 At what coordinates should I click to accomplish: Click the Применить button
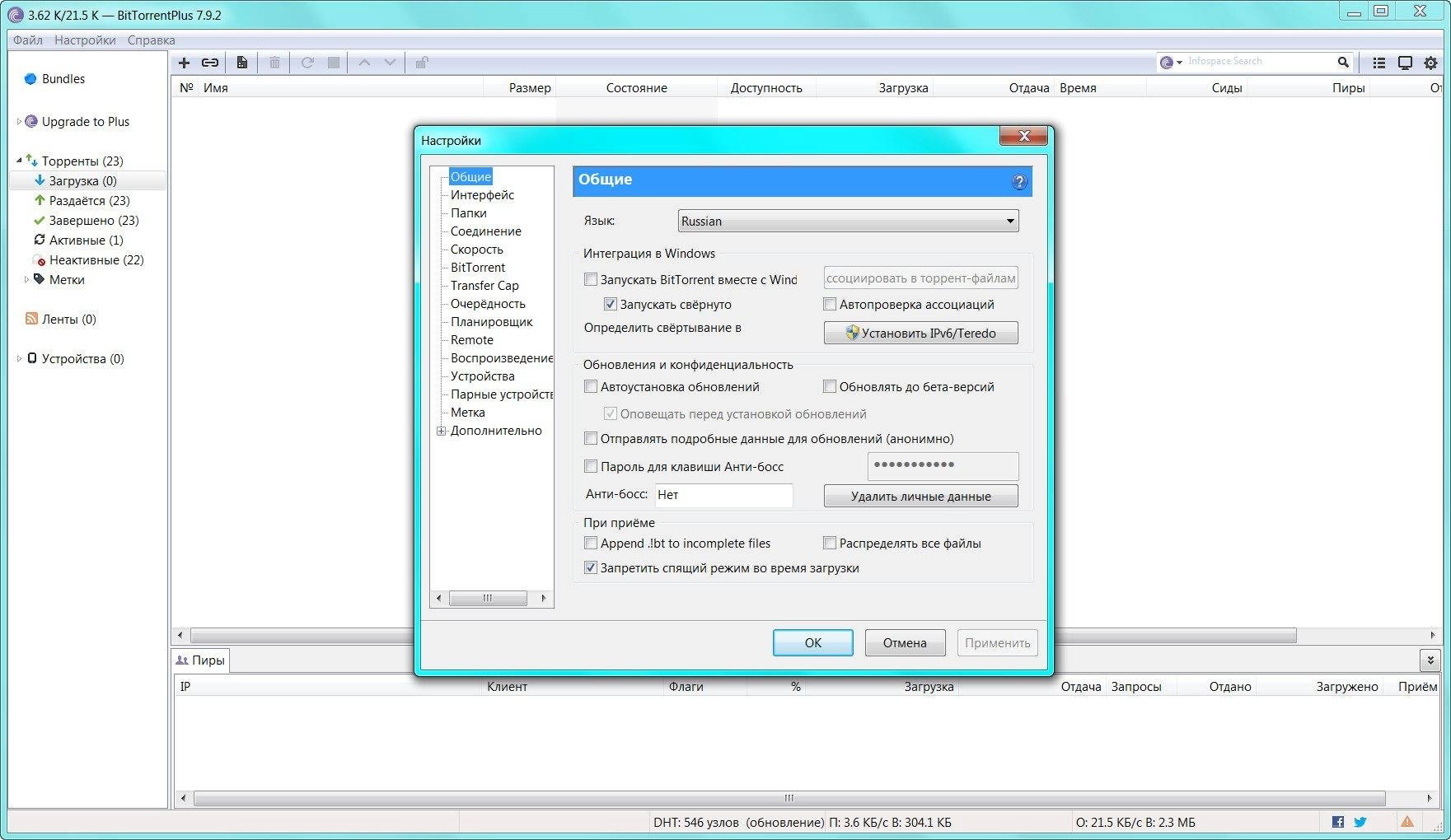point(997,643)
